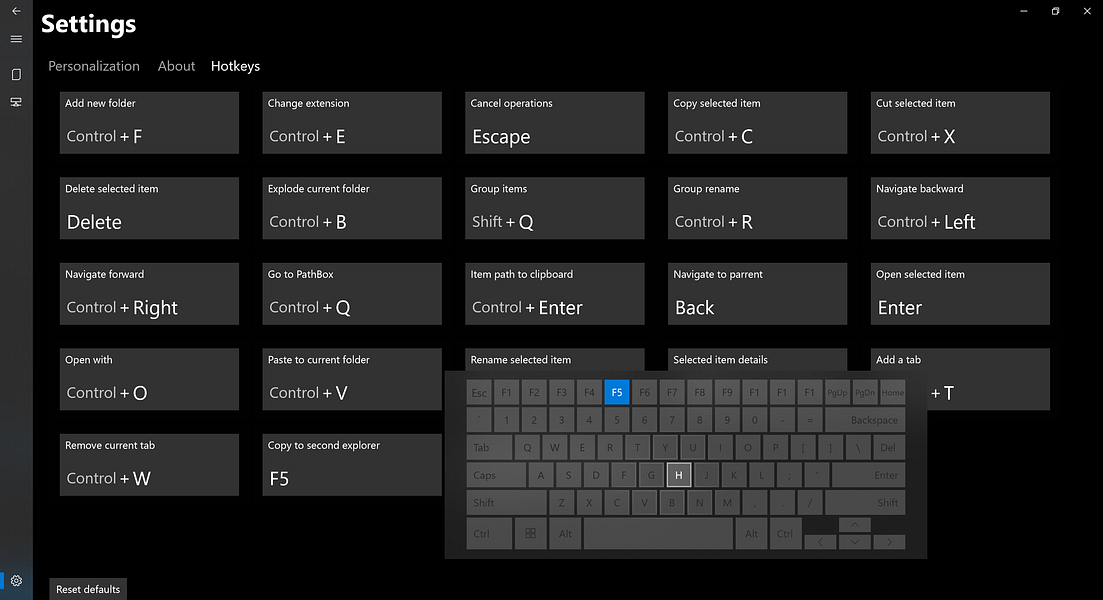The height and width of the screenshot is (600, 1103).
Task: Edit the Cut selected item hotkey
Action: pos(960,122)
